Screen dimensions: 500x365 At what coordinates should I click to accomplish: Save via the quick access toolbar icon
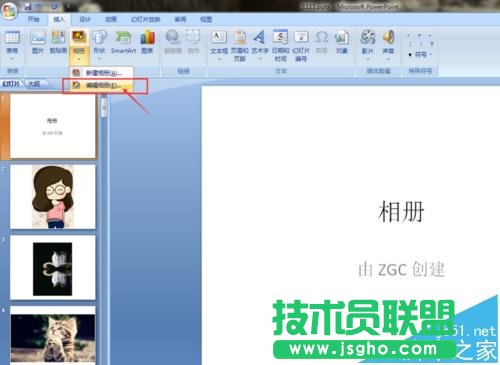tap(28, 6)
